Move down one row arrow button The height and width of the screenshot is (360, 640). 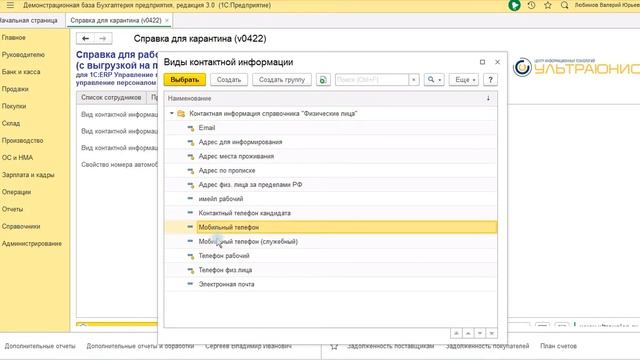pyautogui.click(x=480, y=333)
